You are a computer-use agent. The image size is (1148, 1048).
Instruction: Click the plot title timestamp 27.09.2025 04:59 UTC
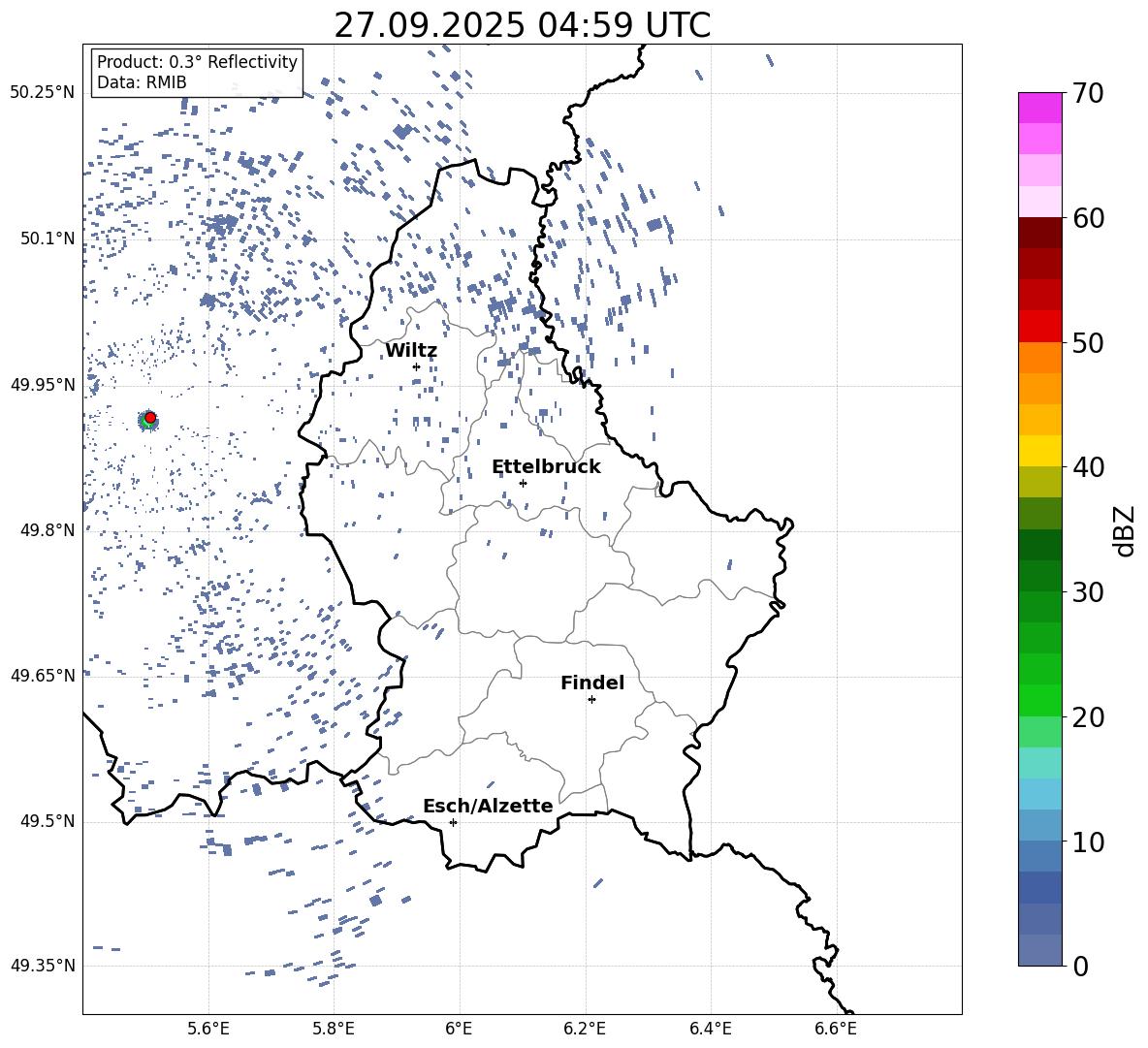point(522,25)
